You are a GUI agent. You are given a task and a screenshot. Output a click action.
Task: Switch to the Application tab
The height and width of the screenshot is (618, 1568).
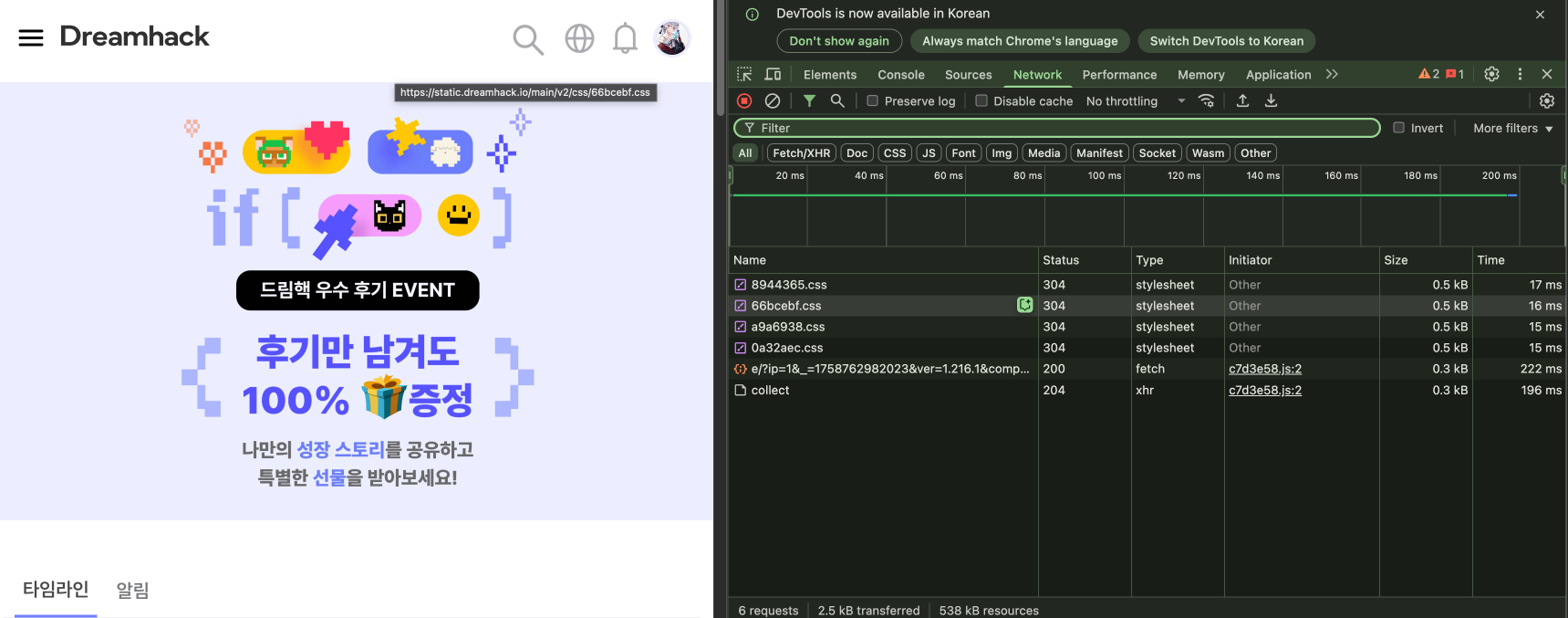(x=1278, y=75)
